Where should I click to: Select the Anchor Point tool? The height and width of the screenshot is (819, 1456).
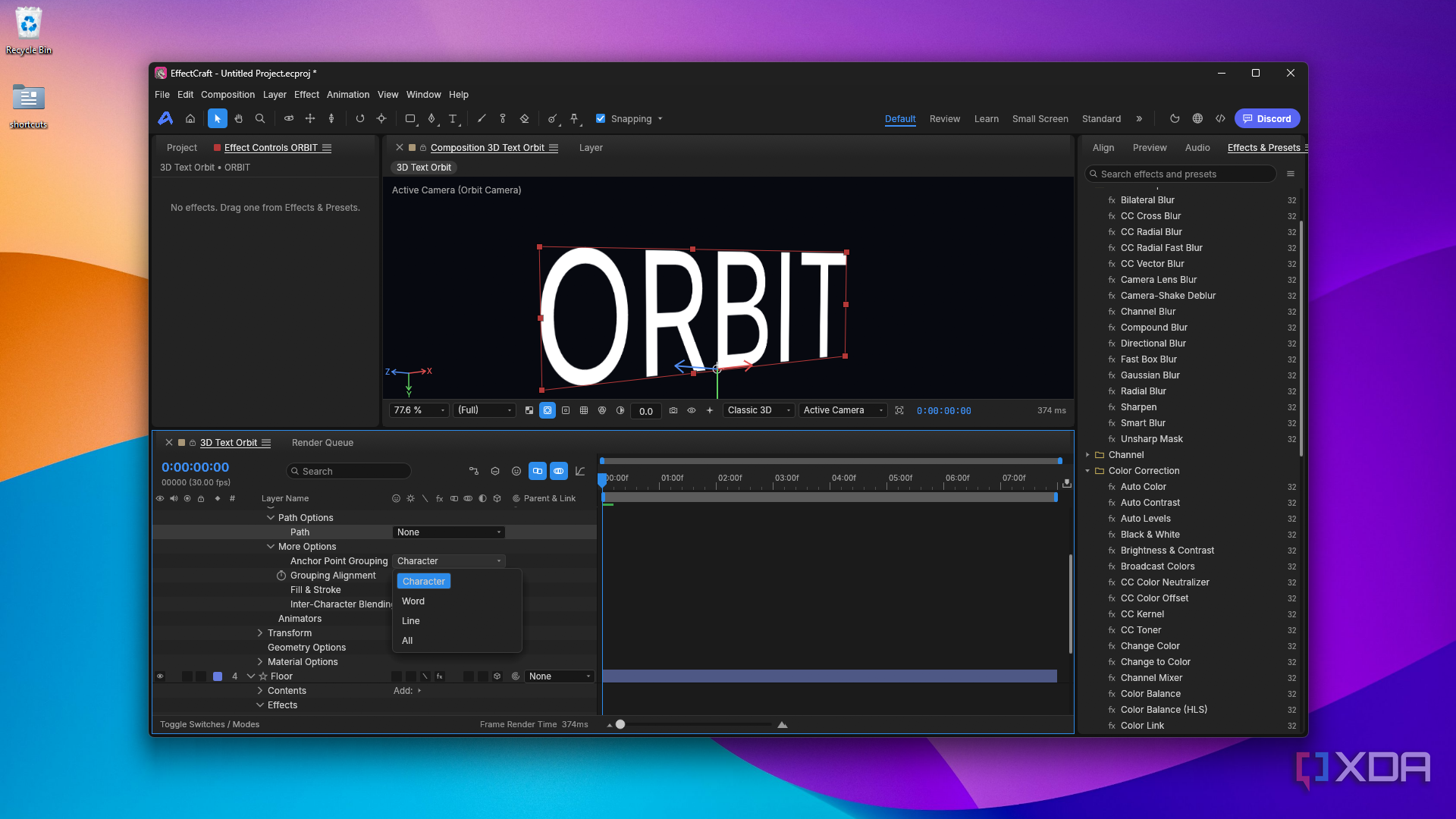pyautogui.click(x=381, y=118)
